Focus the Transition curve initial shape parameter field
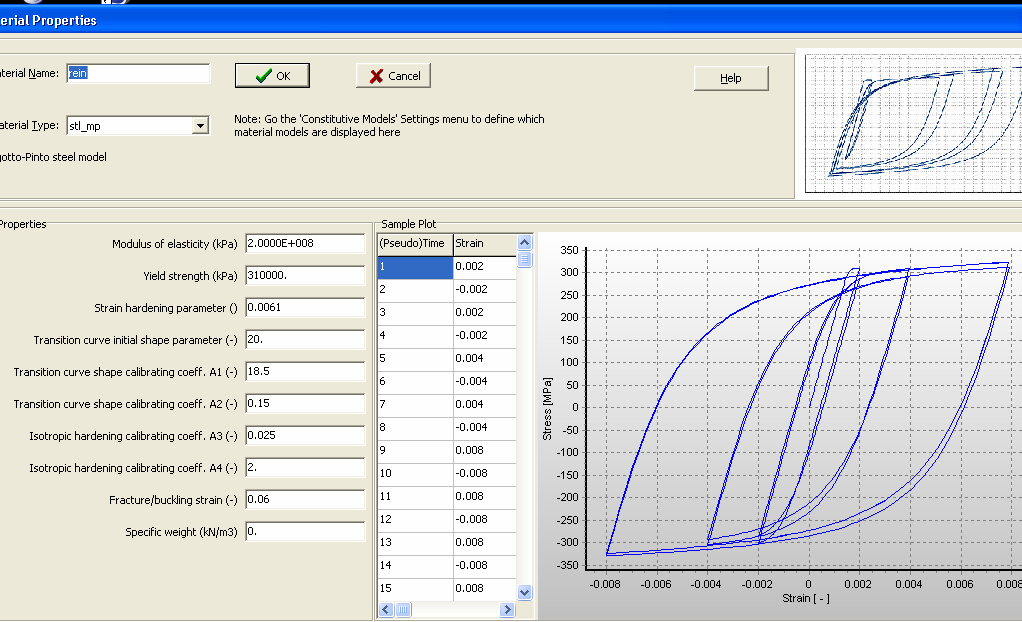The height and width of the screenshot is (622, 1022). pos(305,339)
